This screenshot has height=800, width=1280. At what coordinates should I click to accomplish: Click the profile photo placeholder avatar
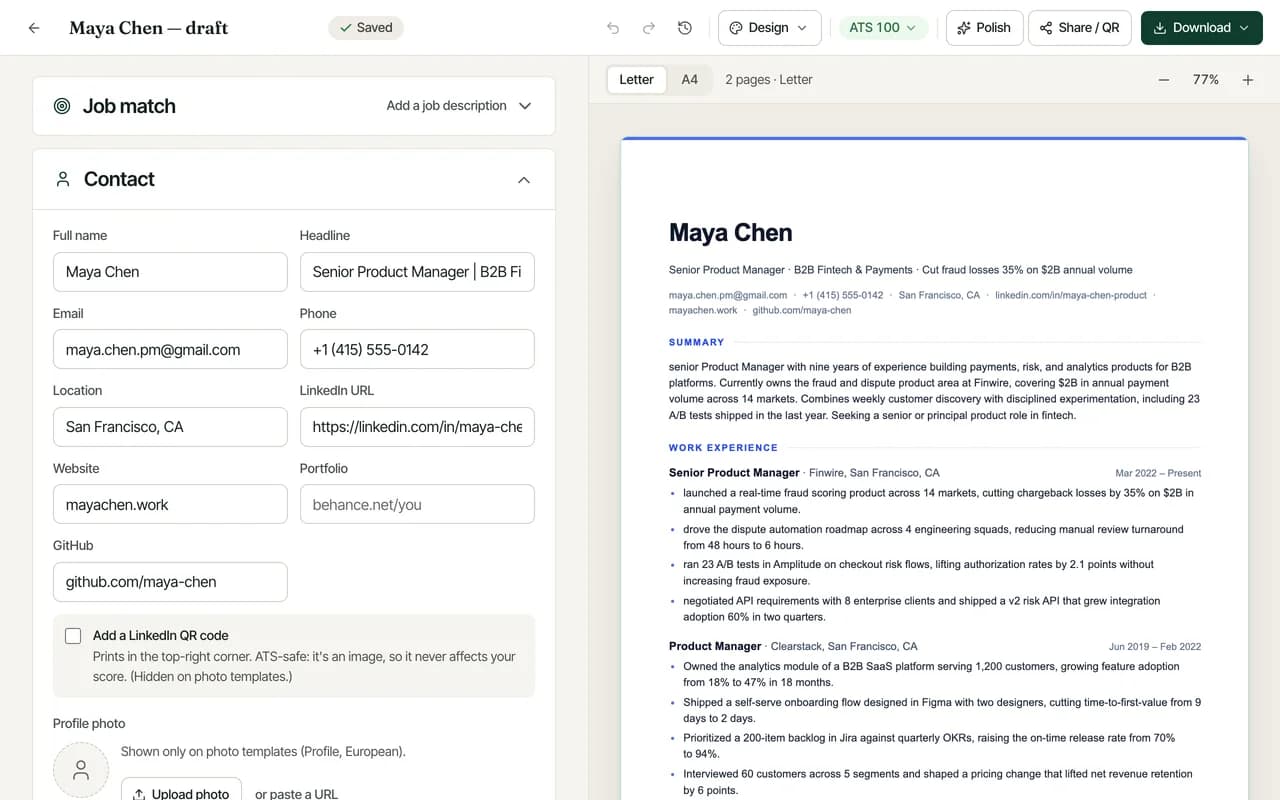click(81, 770)
